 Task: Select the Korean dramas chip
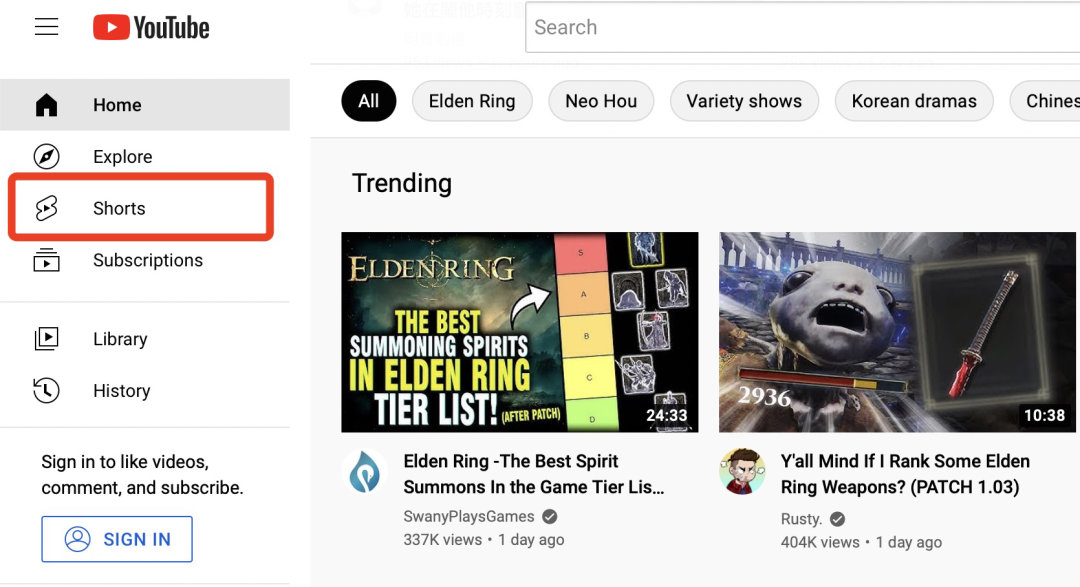(914, 101)
